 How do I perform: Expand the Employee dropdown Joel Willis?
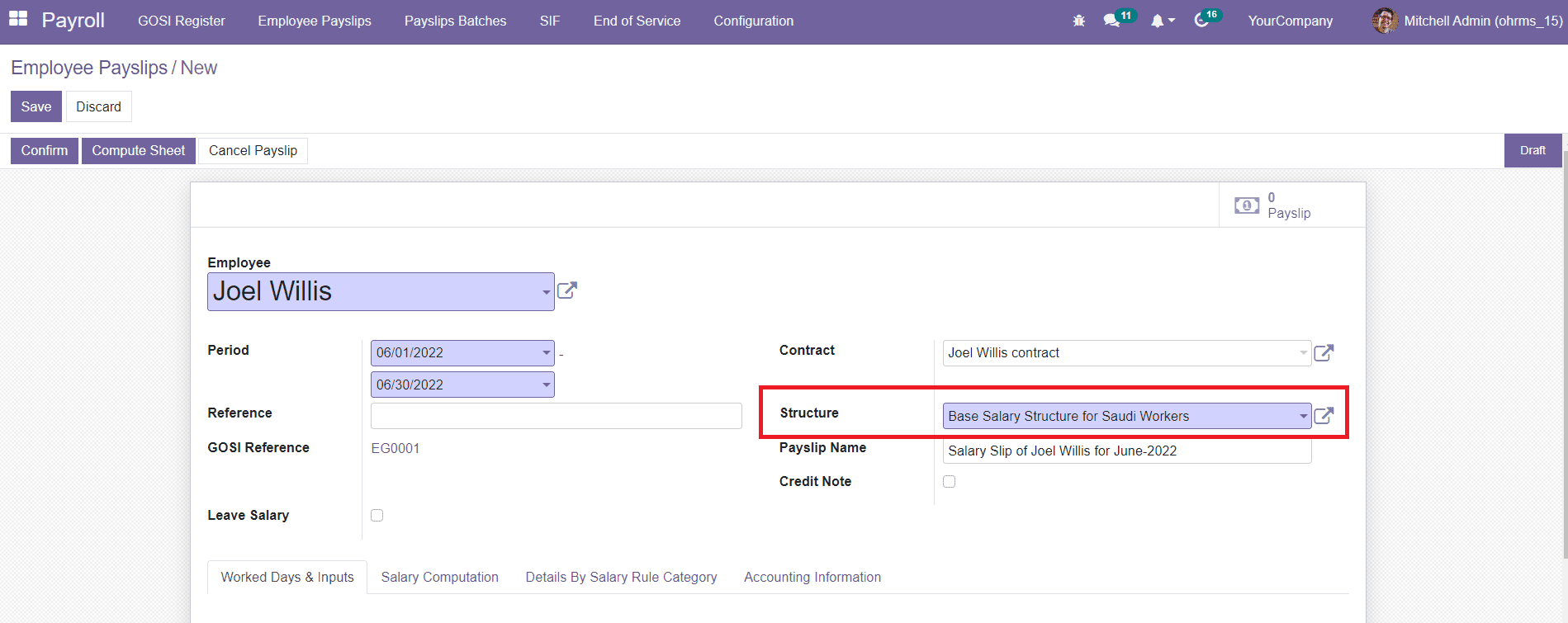(546, 292)
